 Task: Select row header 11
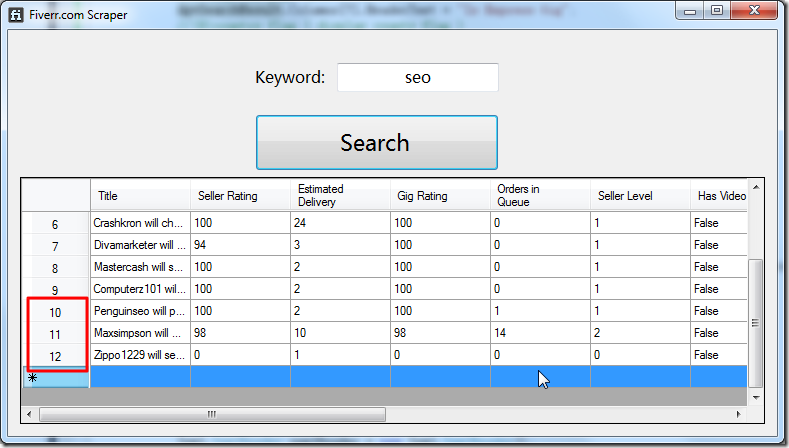pyautogui.click(x=55, y=334)
